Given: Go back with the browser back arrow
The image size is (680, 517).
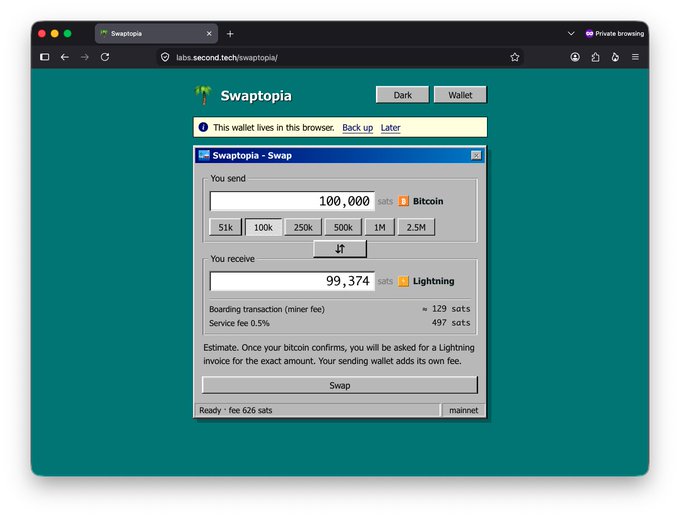Looking at the screenshot, I should (x=65, y=57).
